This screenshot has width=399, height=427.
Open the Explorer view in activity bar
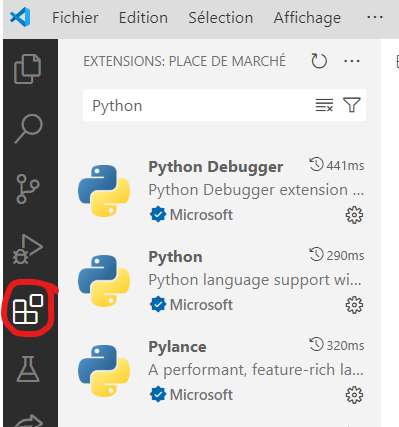pyautogui.click(x=28, y=69)
